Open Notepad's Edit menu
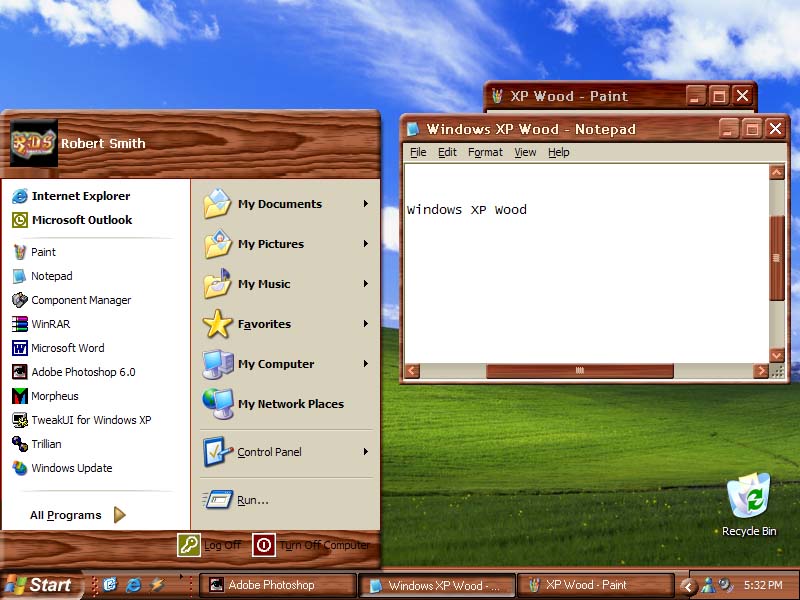800x600 pixels. (x=447, y=152)
